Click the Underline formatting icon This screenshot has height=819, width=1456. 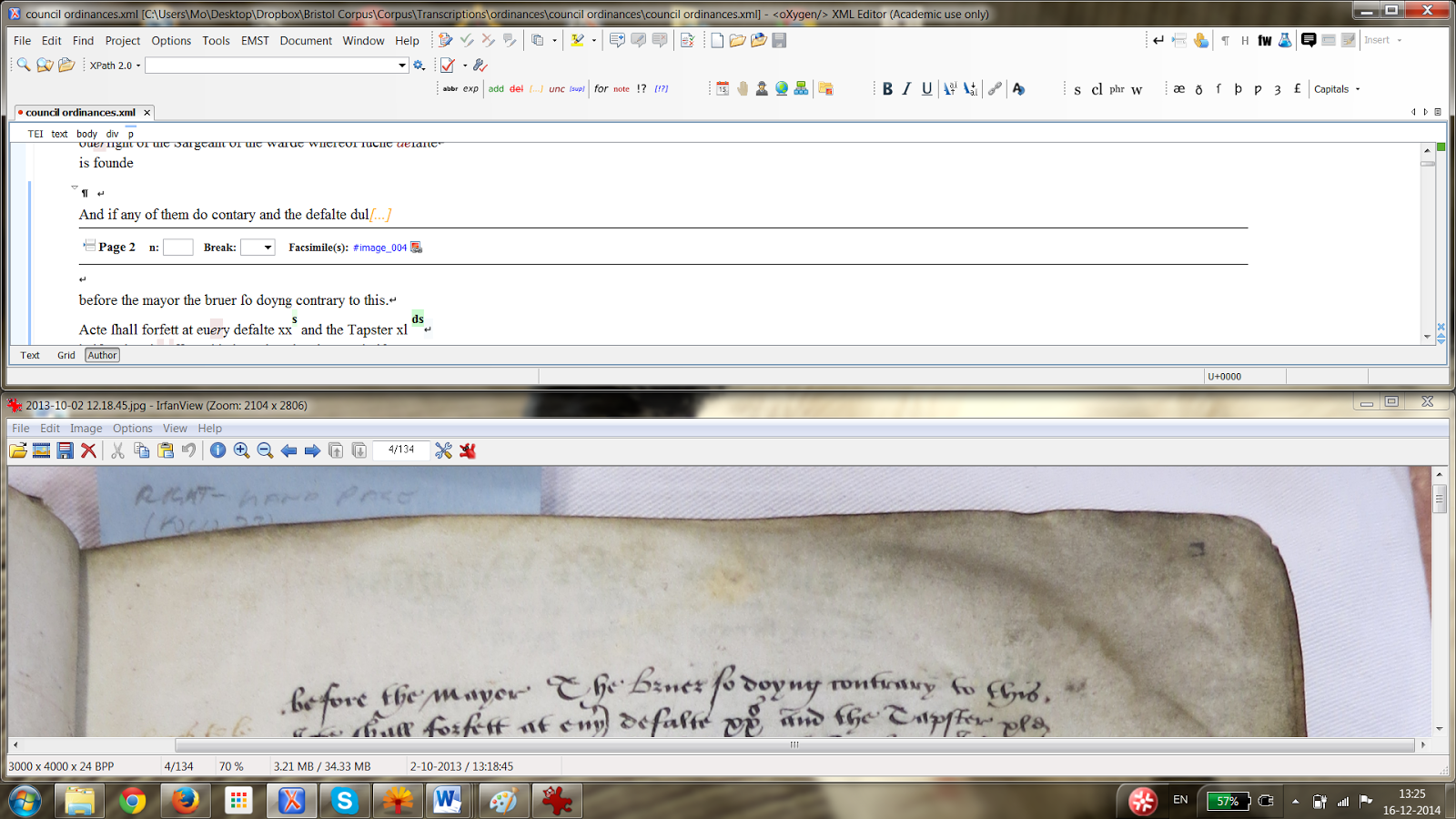point(926,89)
